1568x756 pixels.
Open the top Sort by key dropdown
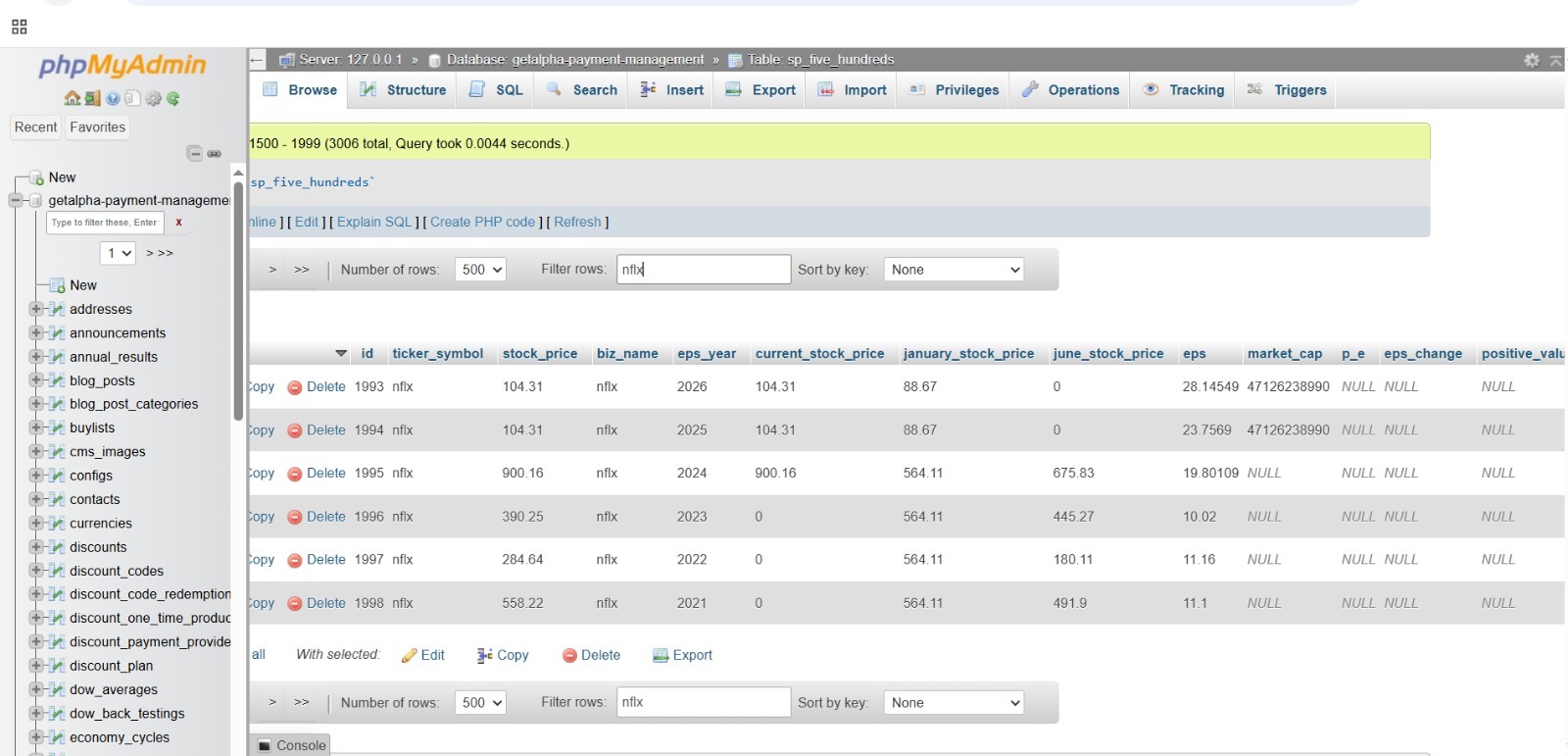pyautogui.click(x=954, y=270)
